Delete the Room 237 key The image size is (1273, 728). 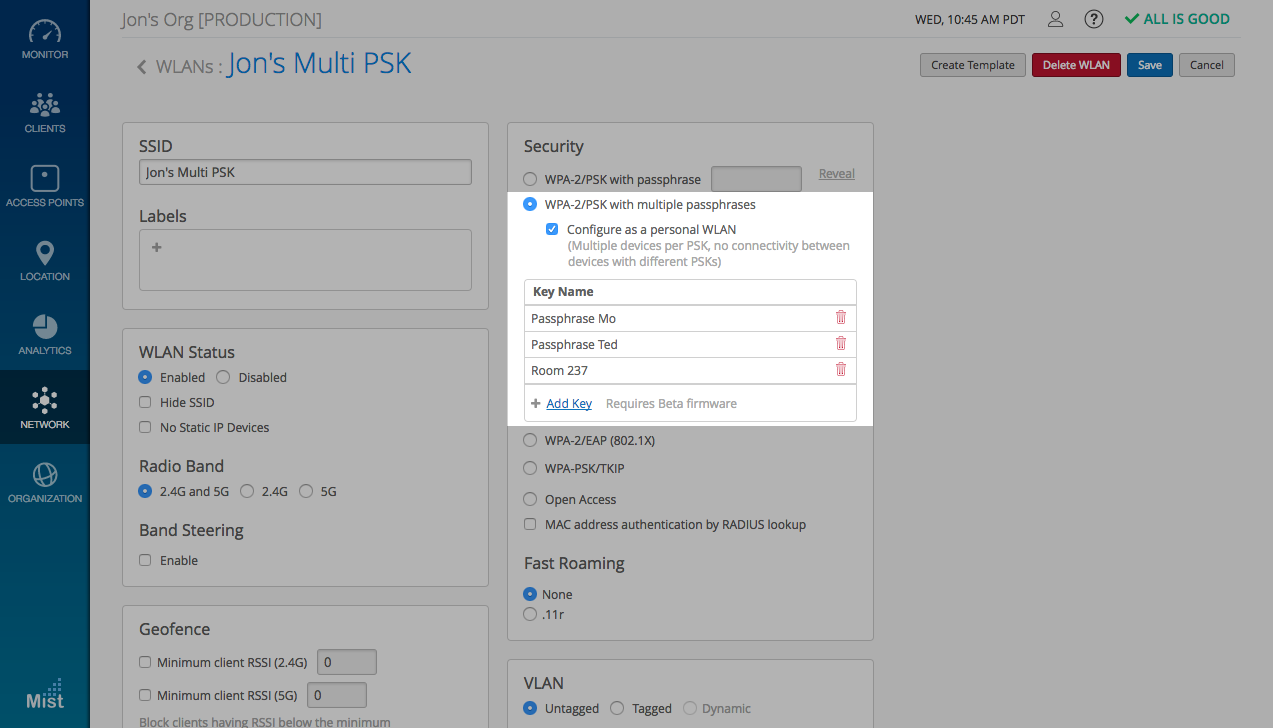(x=840, y=370)
